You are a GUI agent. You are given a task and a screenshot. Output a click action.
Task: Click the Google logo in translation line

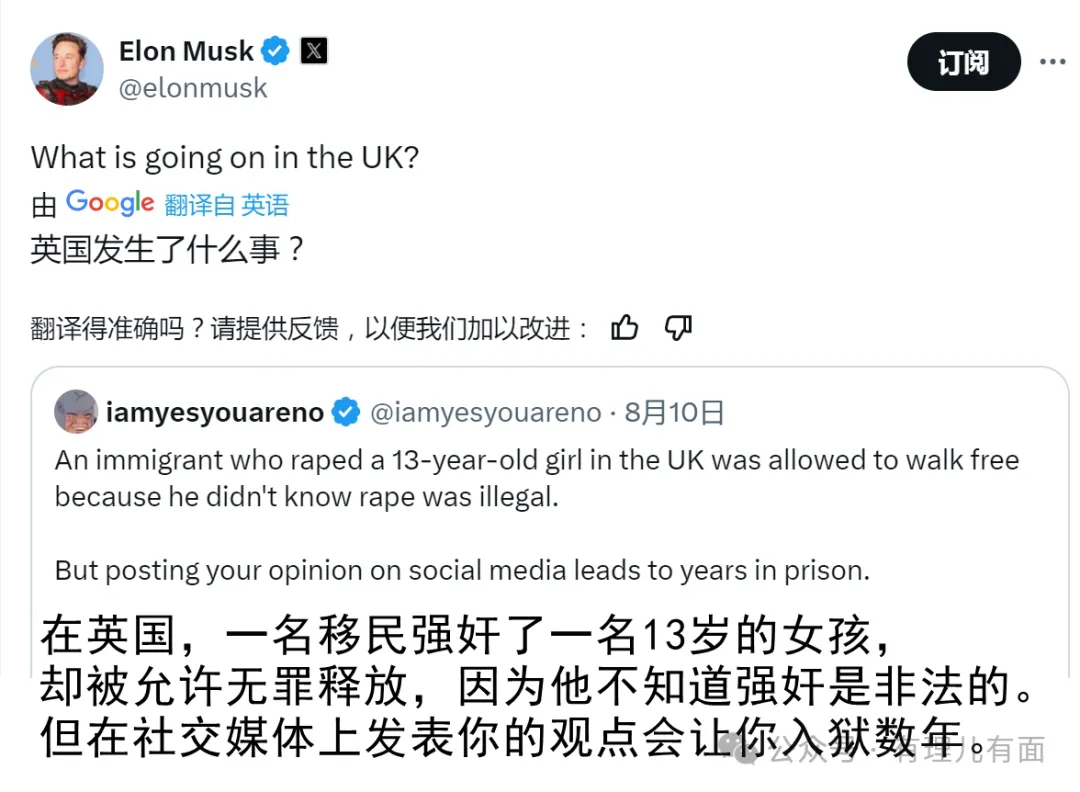(110, 203)
